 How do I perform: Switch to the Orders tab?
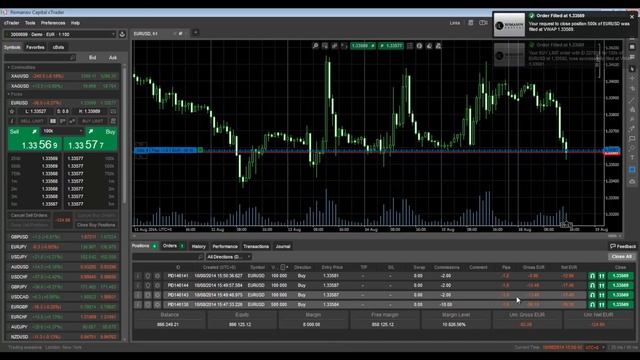(173, 246)
